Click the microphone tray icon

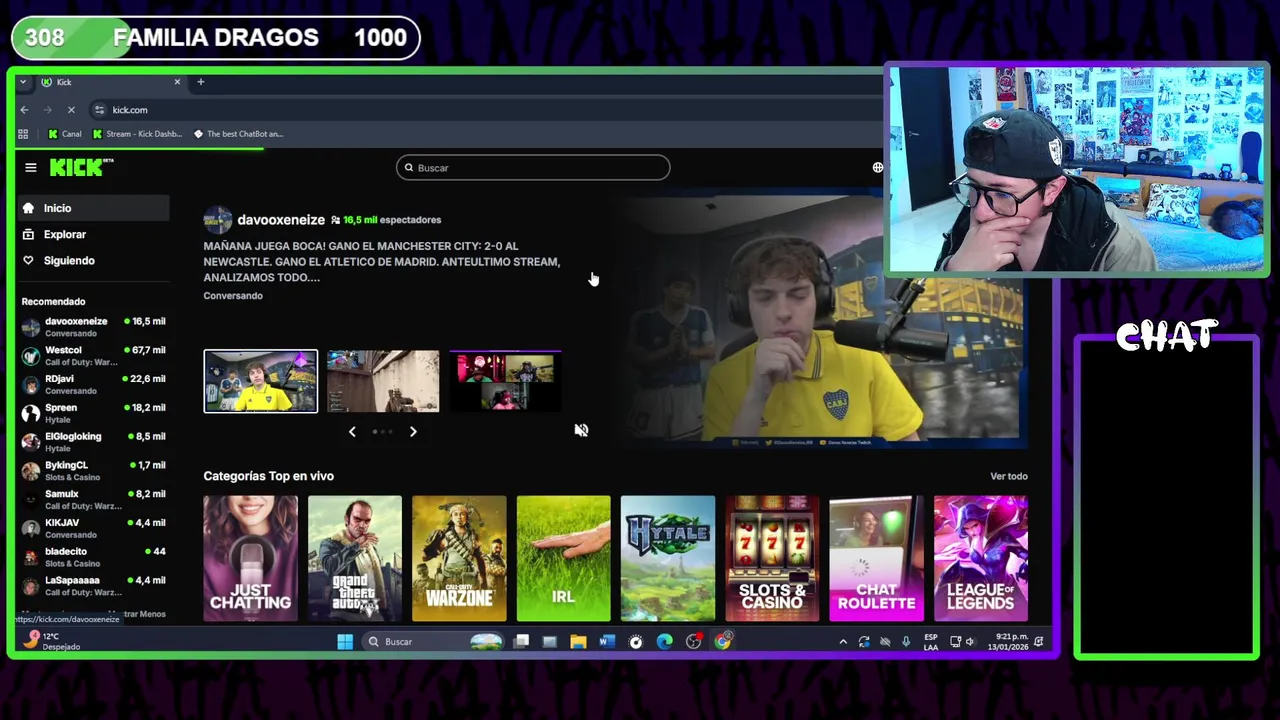coord(906,642)
